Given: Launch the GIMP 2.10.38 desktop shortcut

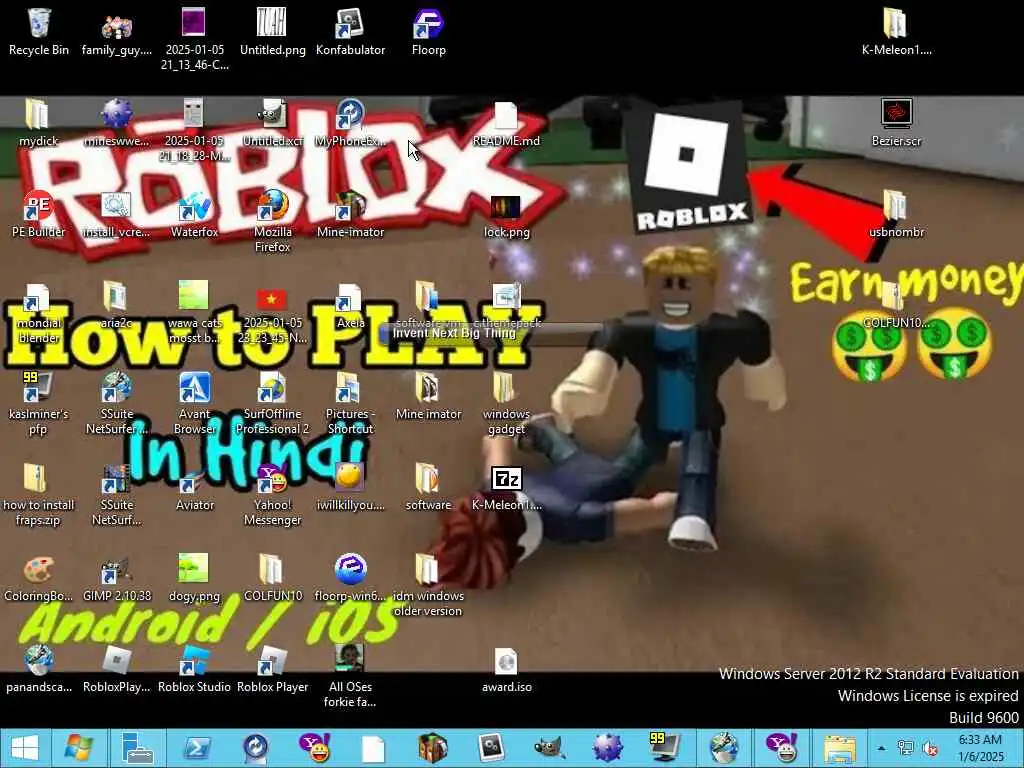Looking at the screenshot, I should [x=116, y=578].
